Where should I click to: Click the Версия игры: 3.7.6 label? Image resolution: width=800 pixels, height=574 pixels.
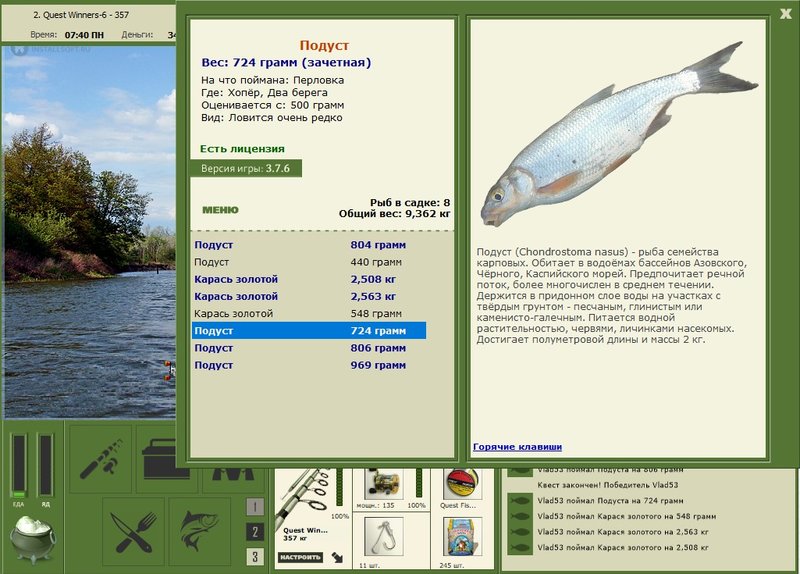(x=245, y=168)
